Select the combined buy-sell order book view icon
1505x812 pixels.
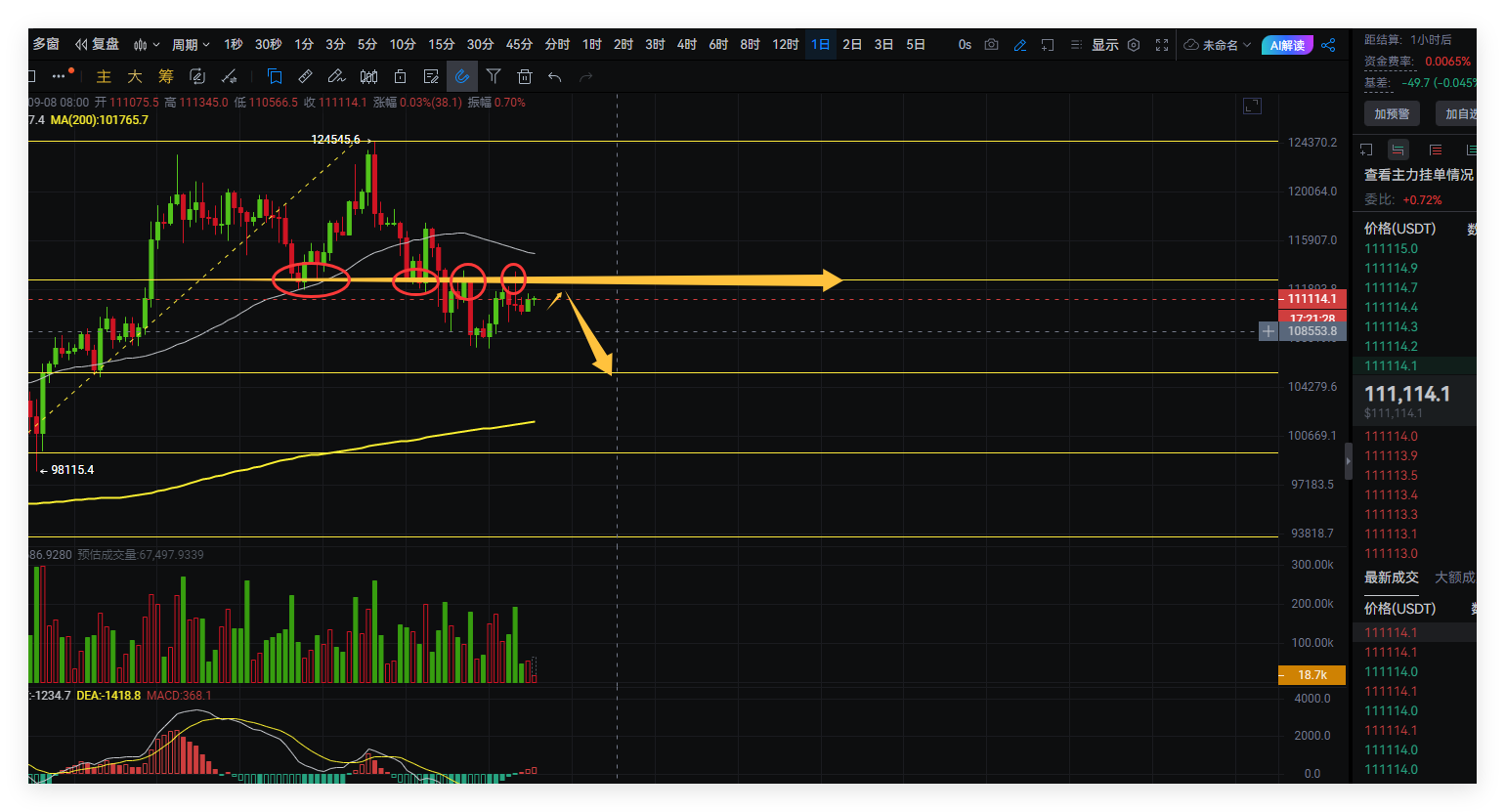click(1398, 150)
